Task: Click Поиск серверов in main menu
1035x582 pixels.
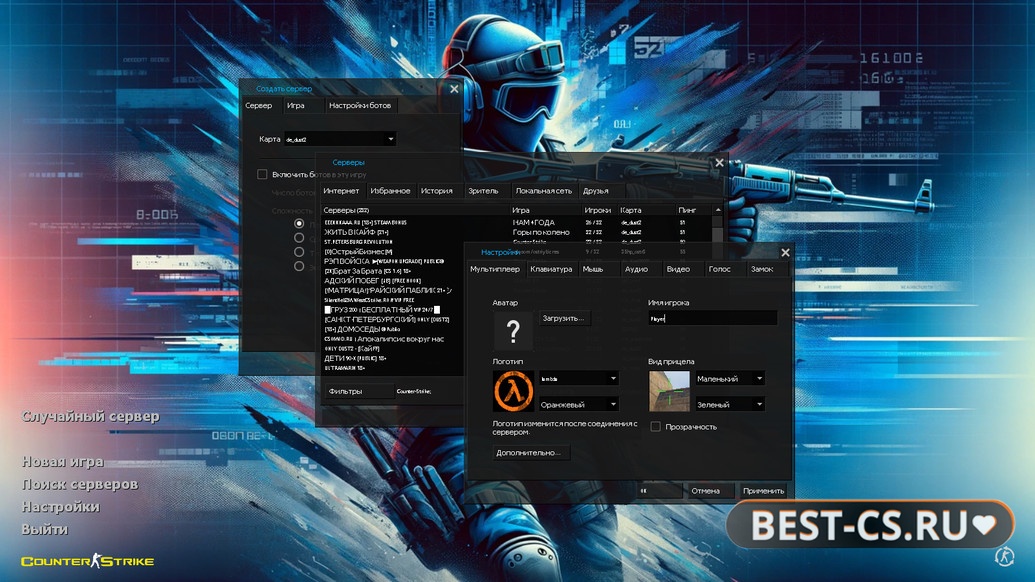Action: point(80,484)
